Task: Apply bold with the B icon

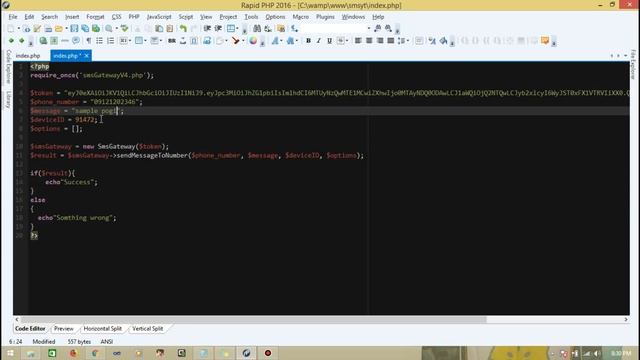Action: coord(308,41)
